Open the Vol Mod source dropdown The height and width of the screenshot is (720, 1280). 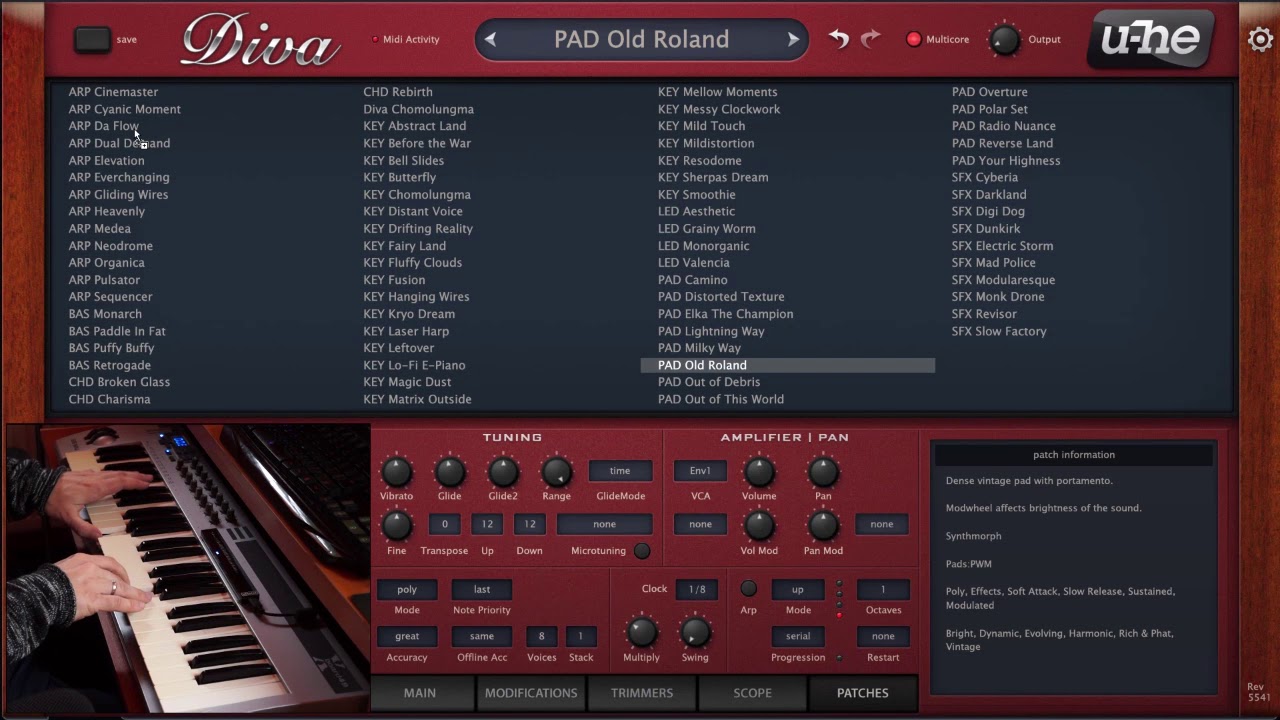(x=700, y=524)
